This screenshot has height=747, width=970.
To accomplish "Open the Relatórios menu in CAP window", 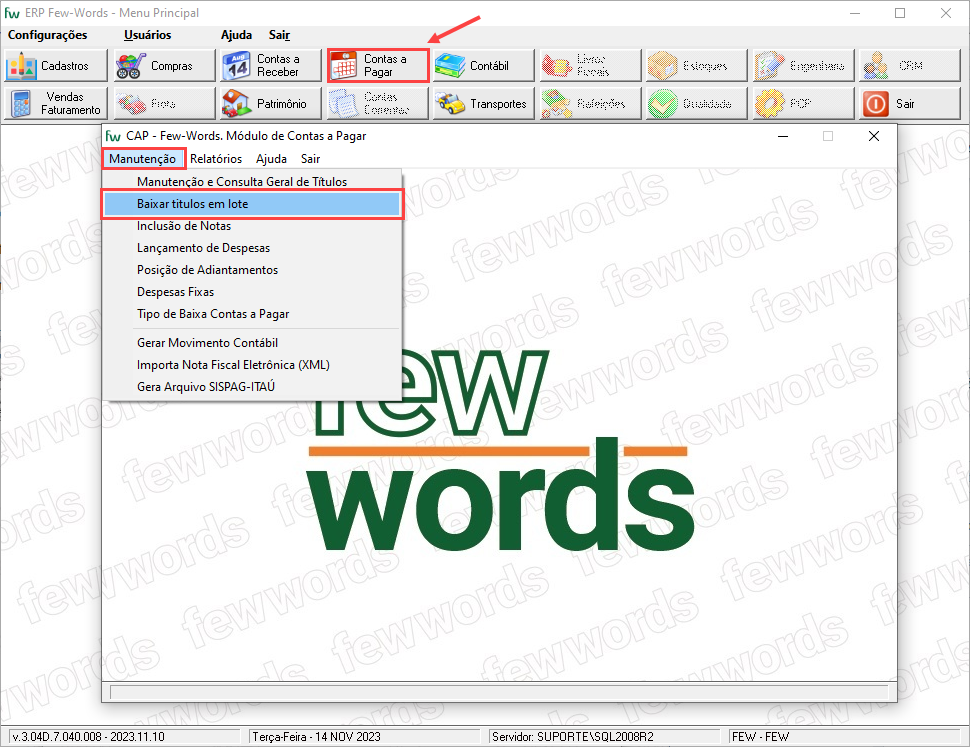I will (216, 159).
